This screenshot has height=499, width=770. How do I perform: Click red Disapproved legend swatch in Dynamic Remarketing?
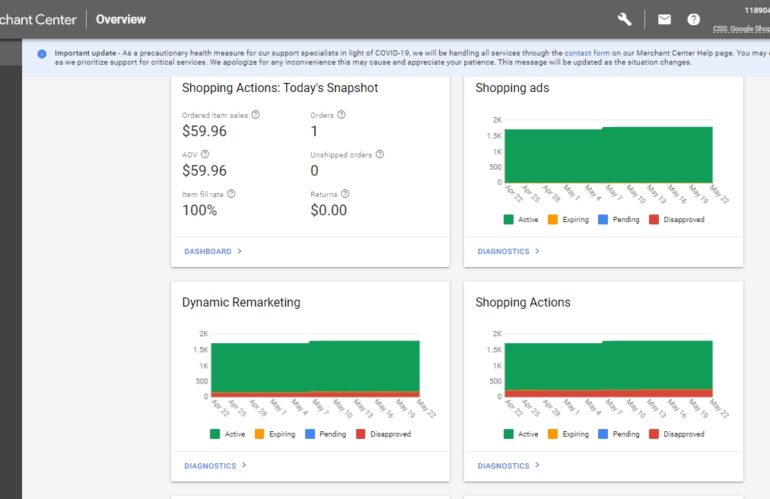click(361, 435)
